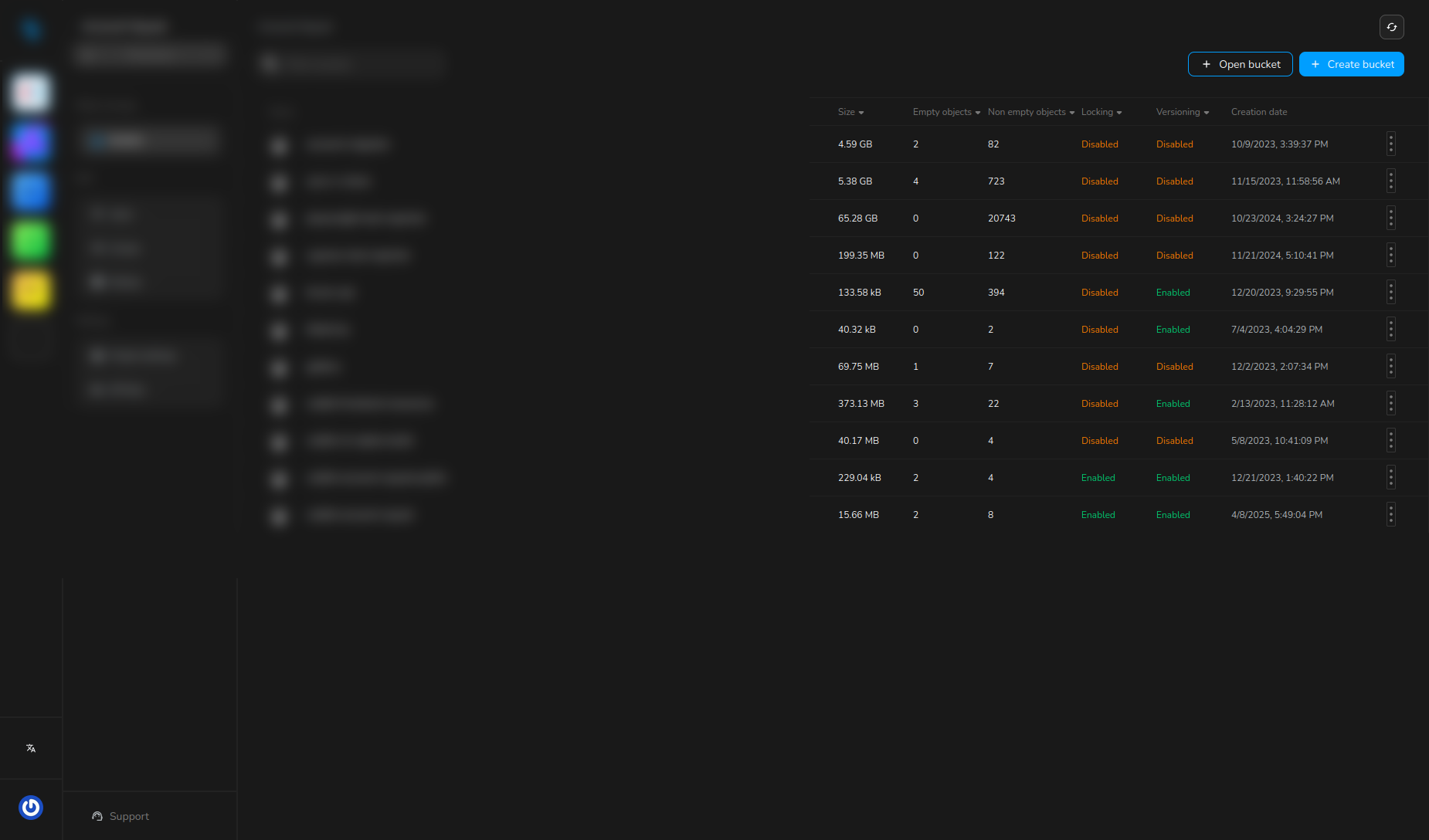Screen dimensions: 1429x840
Task: Sort by Versioning column
Action: tap(1183, 112)
